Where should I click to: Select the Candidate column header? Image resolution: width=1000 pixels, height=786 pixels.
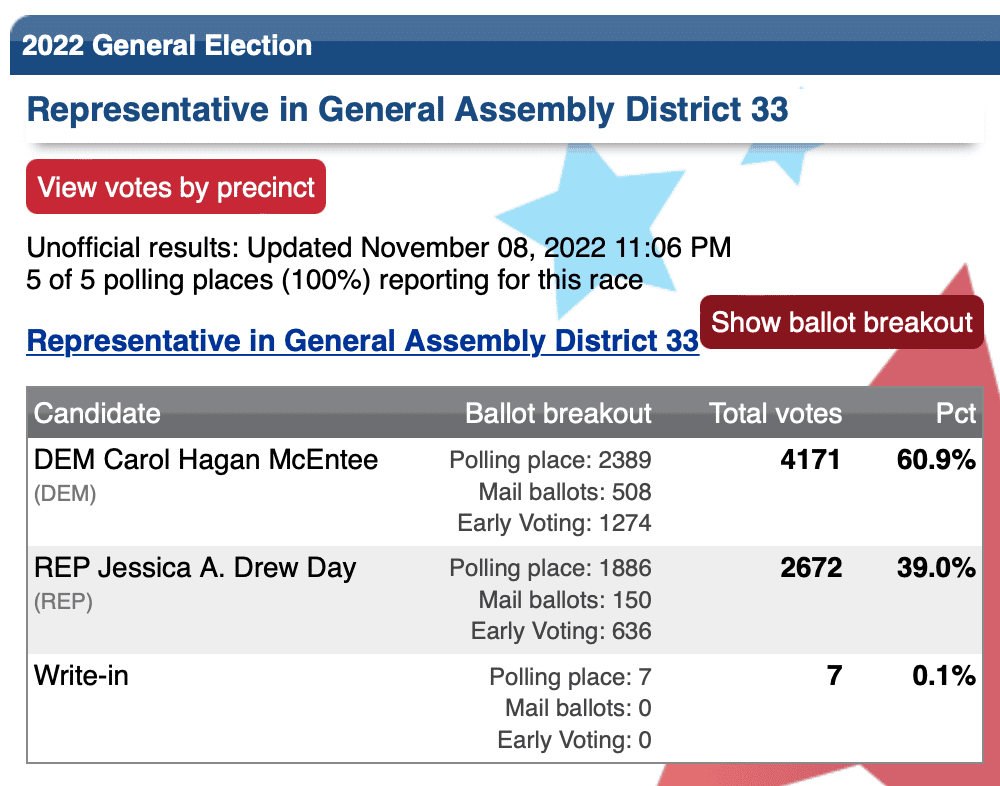pyautogui.click(x=97, y=413)
